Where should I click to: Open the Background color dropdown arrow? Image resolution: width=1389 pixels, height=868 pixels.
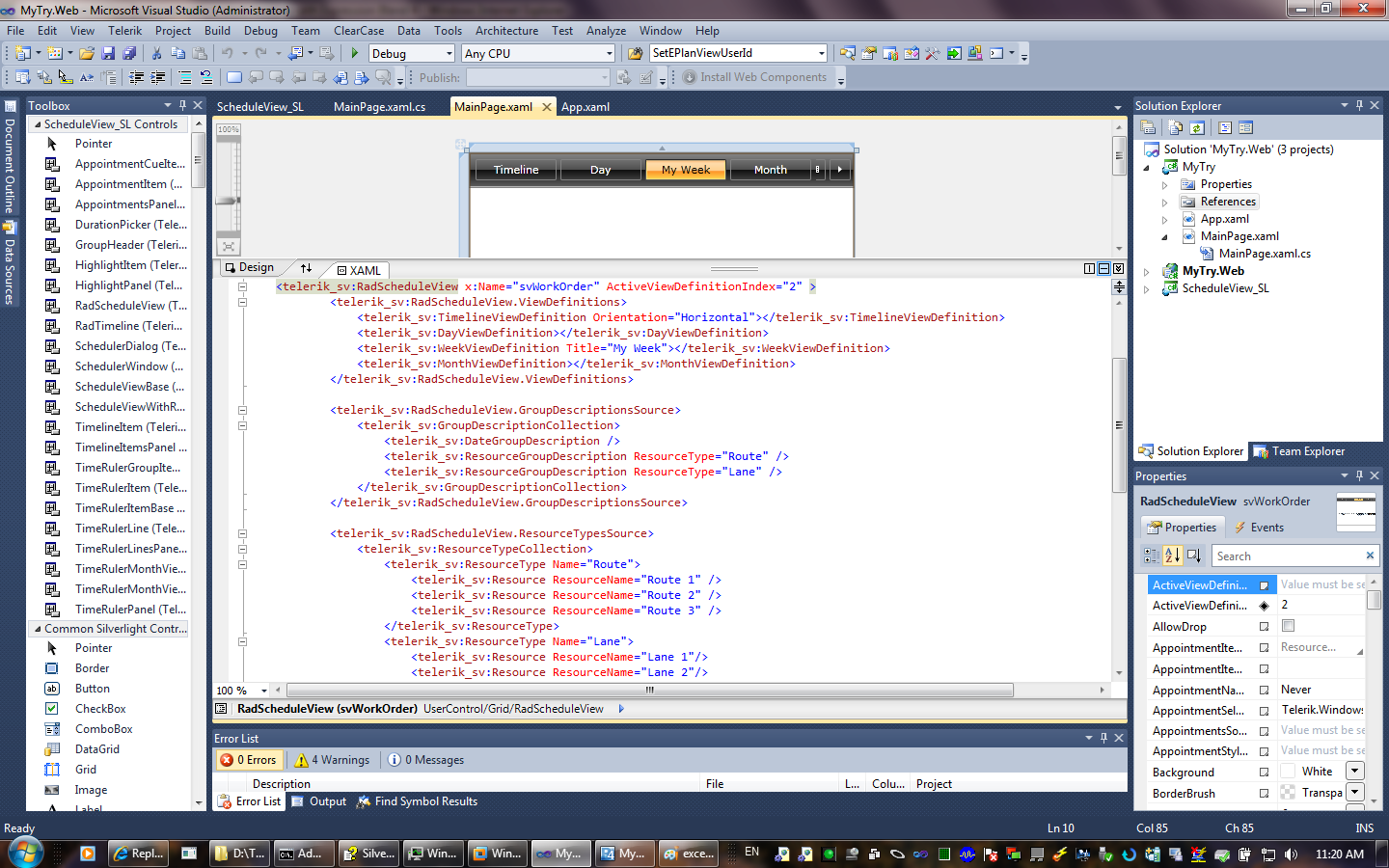(x=1354, y=771)
